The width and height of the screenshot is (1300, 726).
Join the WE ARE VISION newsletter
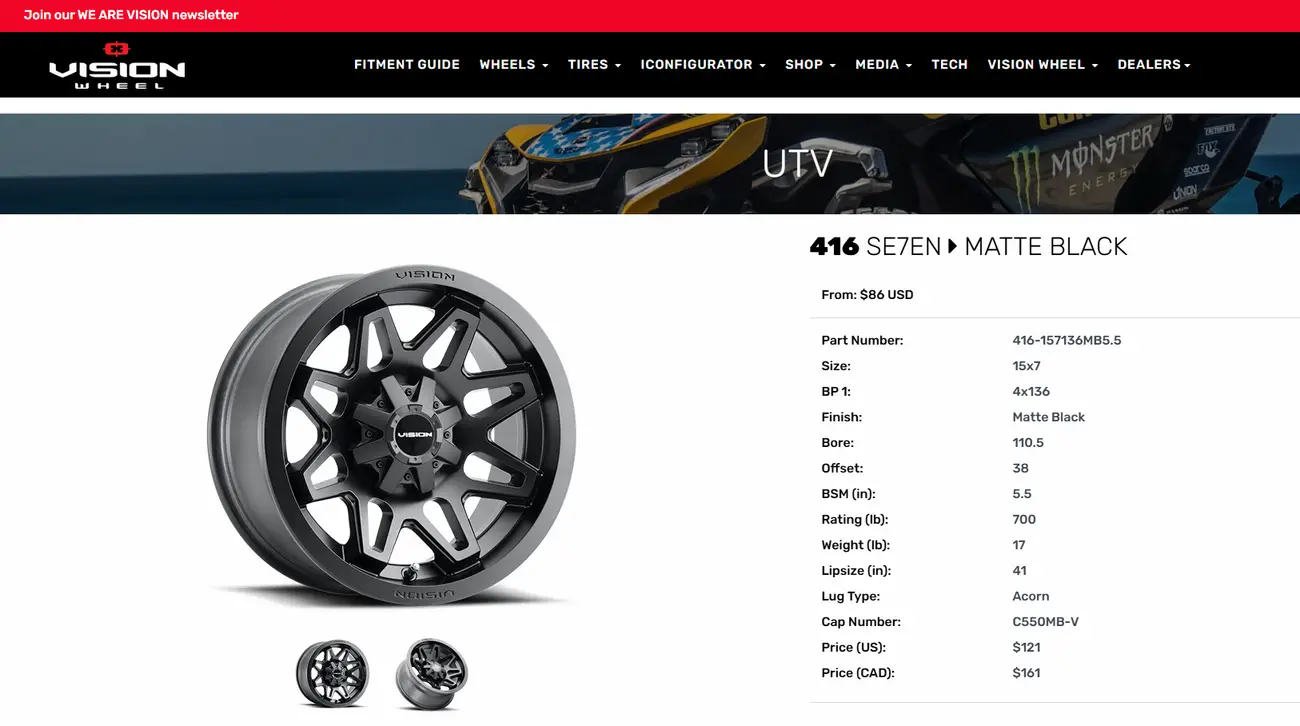[x=131, y=15]
